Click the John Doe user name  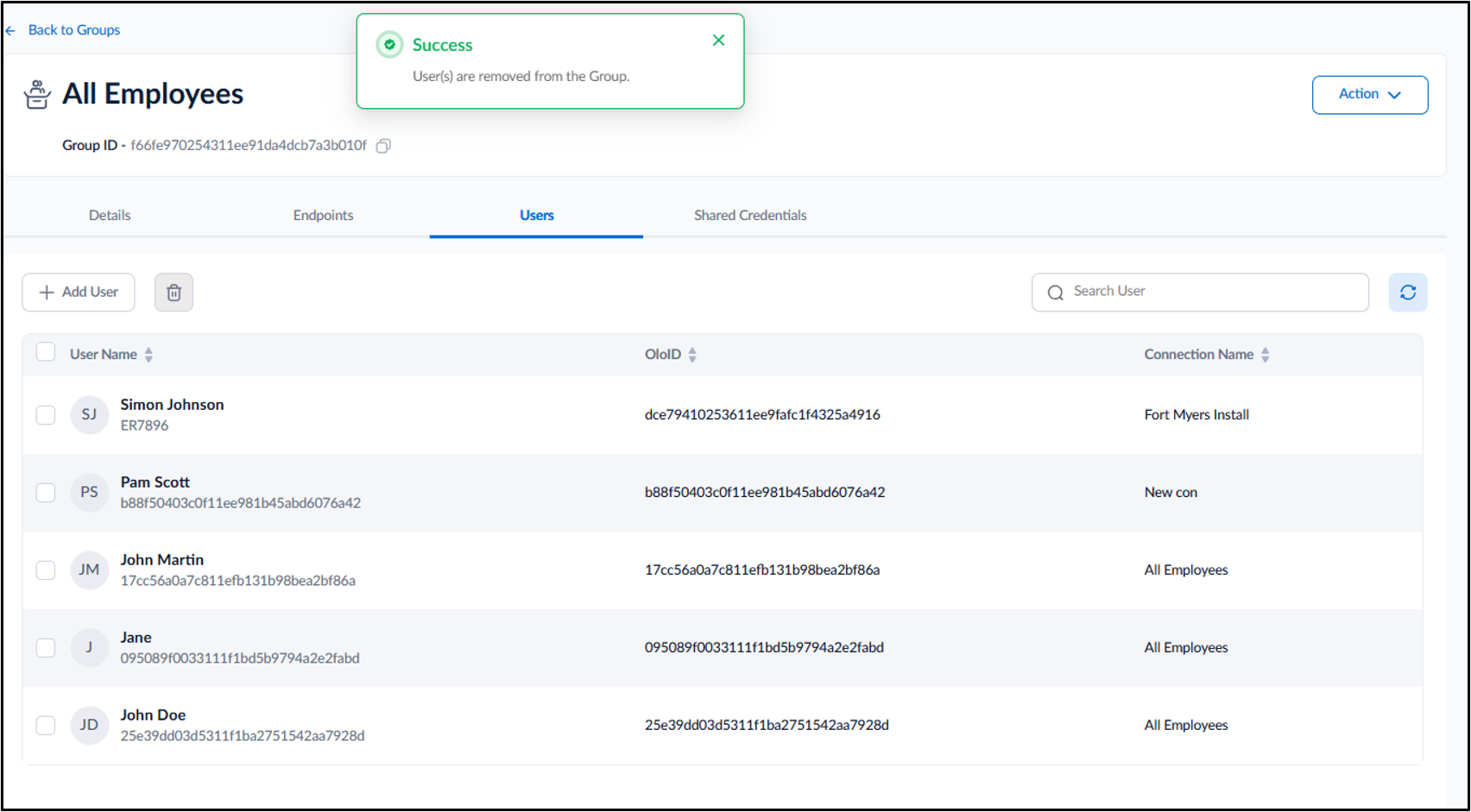tap(153, 715)
